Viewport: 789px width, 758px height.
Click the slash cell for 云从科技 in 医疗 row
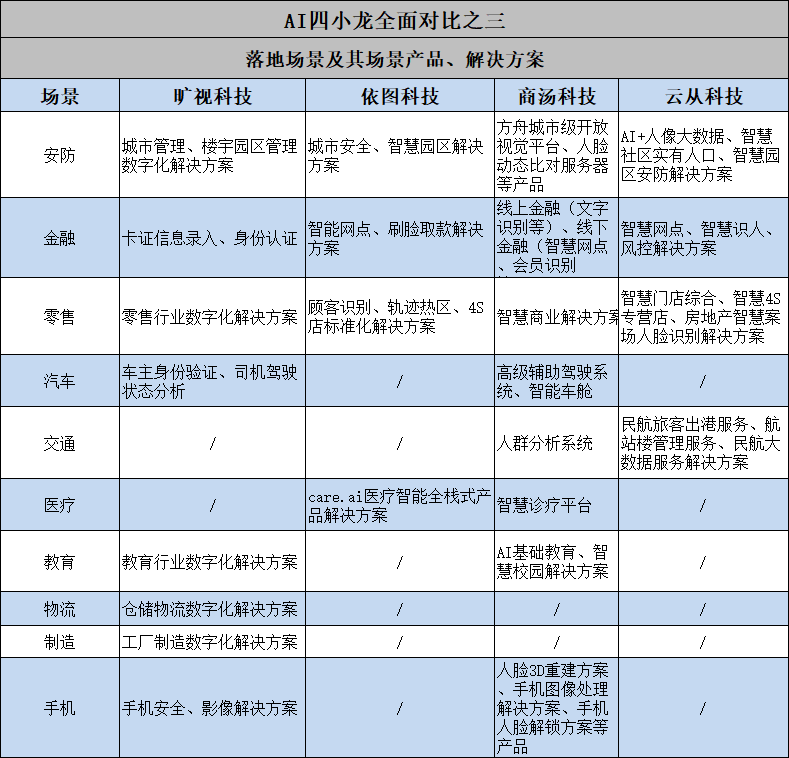tap(703, 505)
